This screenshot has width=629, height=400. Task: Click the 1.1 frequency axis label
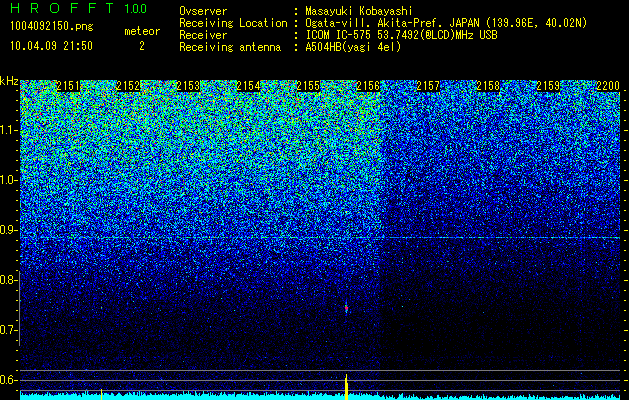pyautogui.click(x=8, y=130)
